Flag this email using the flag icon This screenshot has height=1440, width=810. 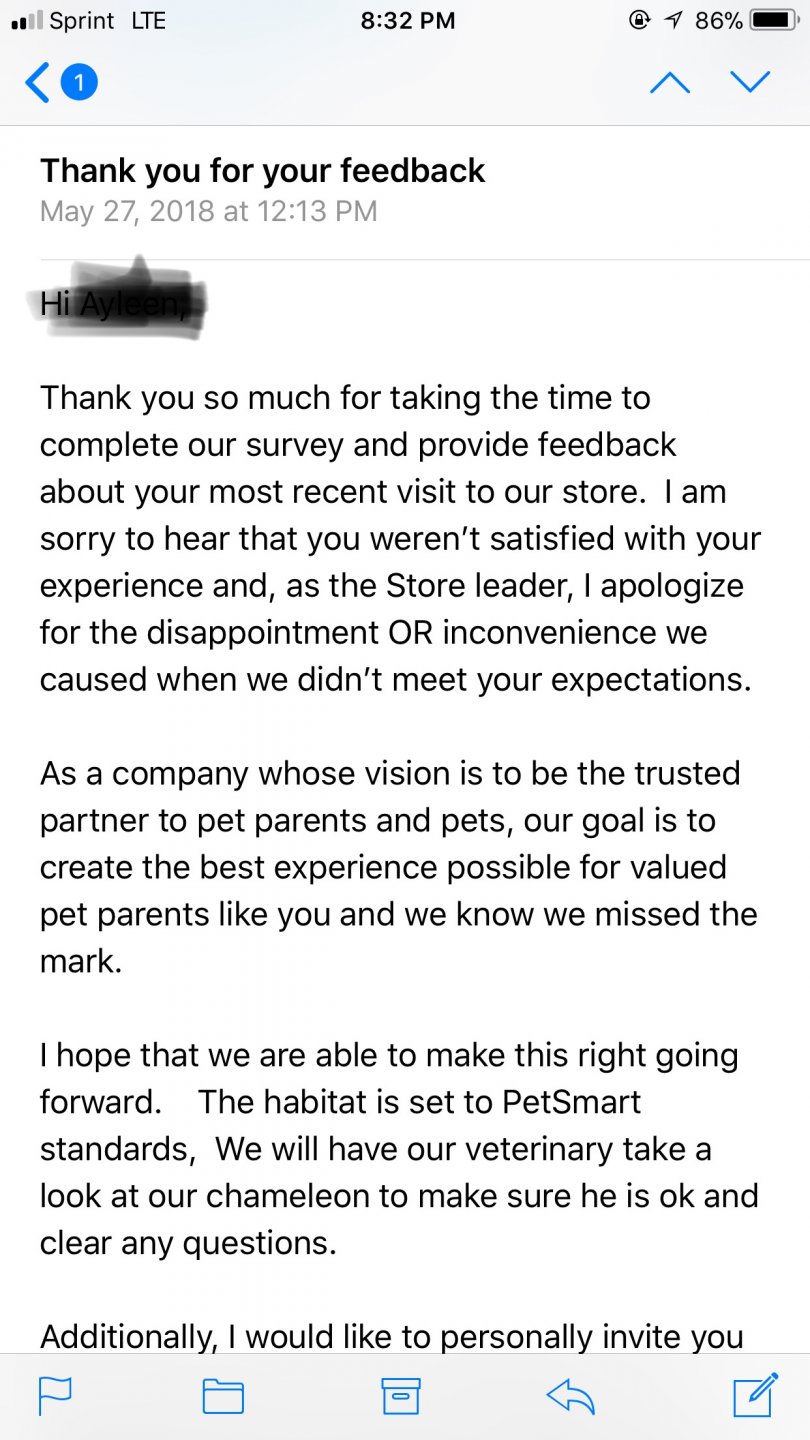(55, 1396)
